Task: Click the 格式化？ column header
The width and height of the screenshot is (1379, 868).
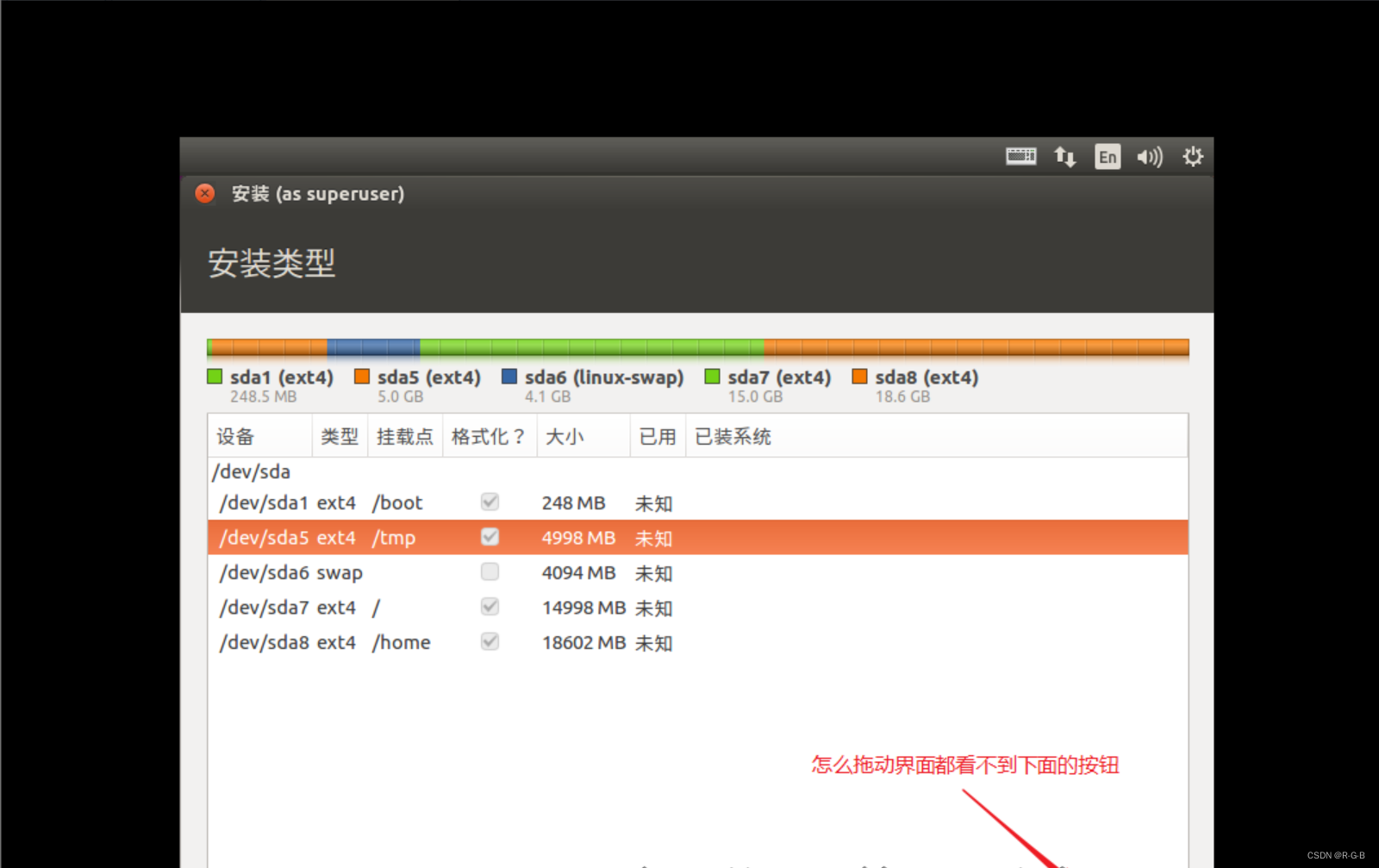Action: click(x=490, y=436)
